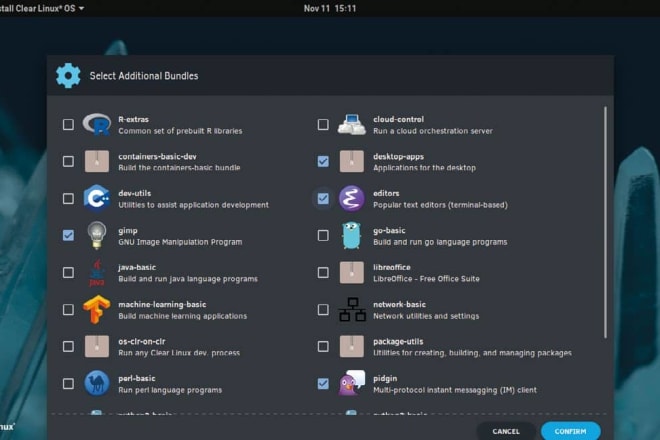Check the go-basic checkbox
The width and height of the screenshot is (660, 440).
(x=323, y=235)
